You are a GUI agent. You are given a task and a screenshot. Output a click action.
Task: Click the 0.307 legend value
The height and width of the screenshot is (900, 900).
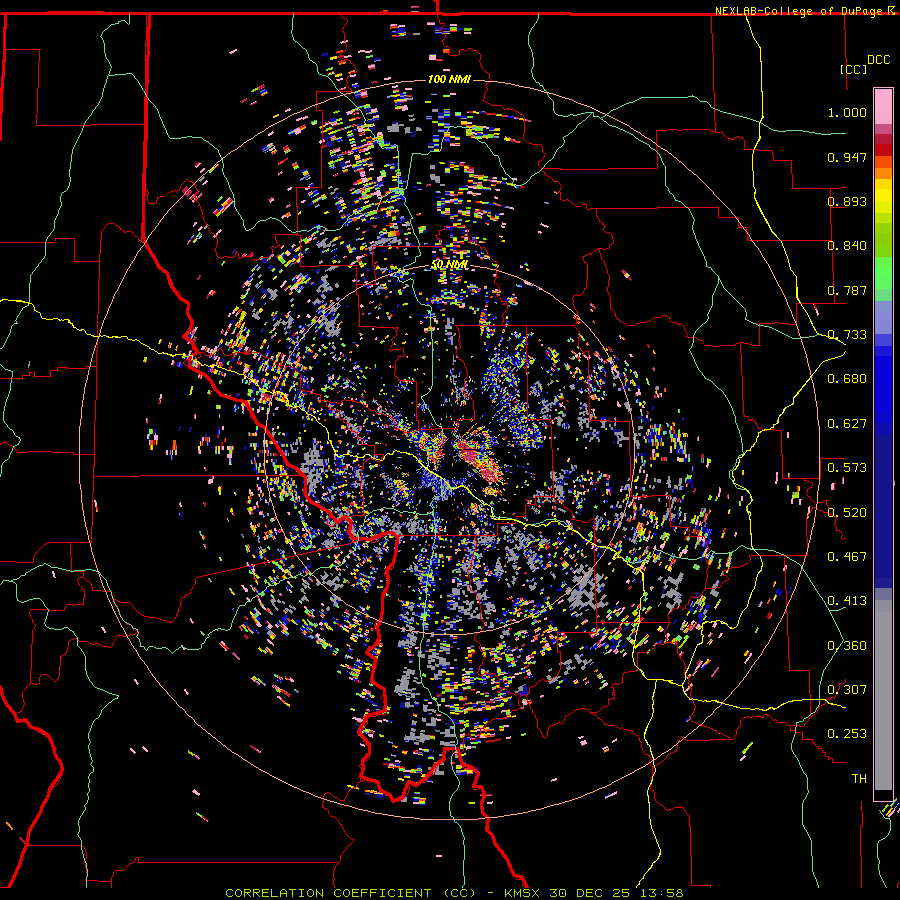pyautogui.click(x=847, y=689)
